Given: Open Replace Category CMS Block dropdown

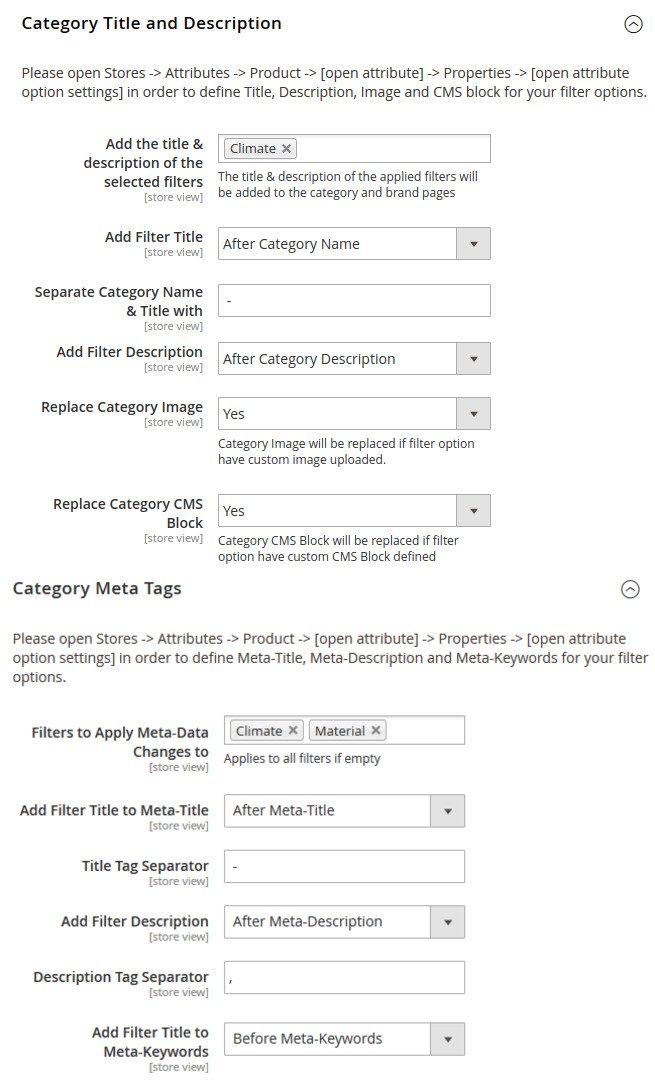Looking at the screenshot, I should (x=473, y=511).
